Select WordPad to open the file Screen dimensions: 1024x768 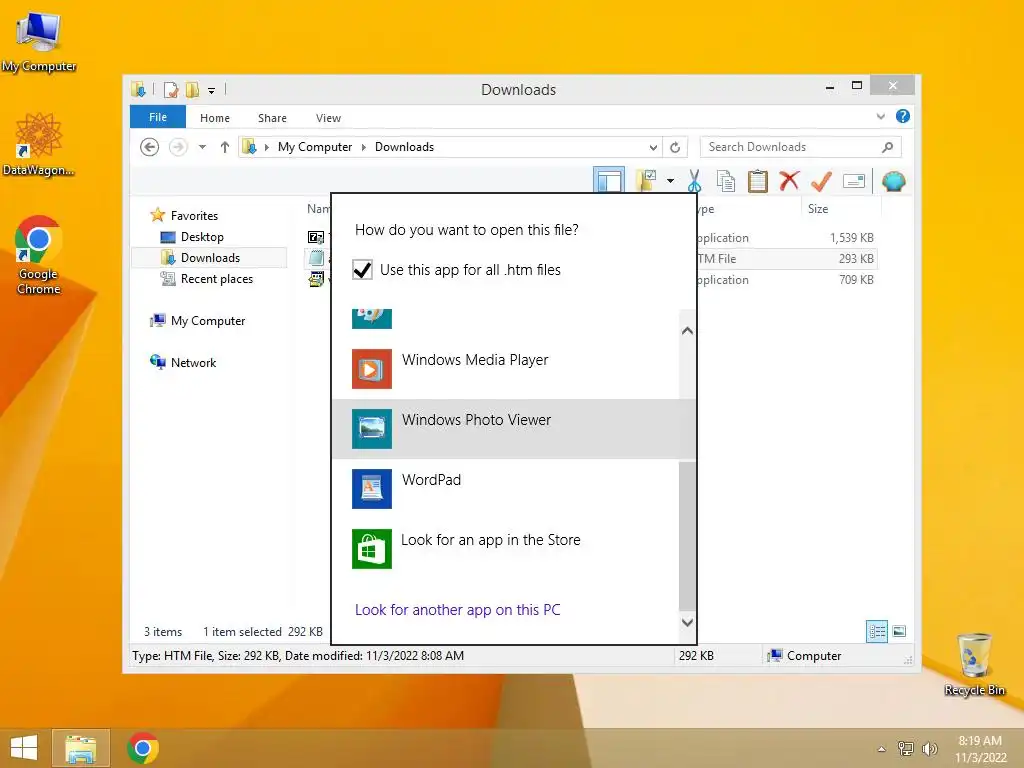point(505,488)
